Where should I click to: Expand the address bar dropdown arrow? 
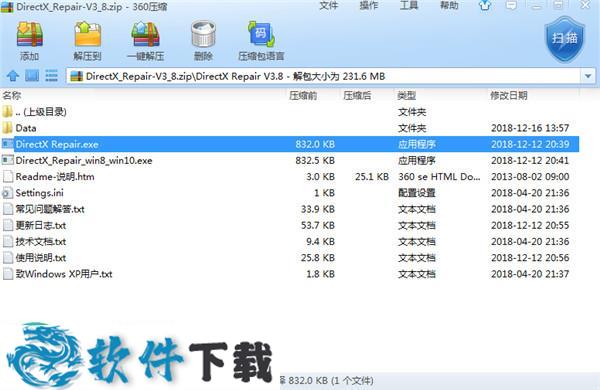588,76
